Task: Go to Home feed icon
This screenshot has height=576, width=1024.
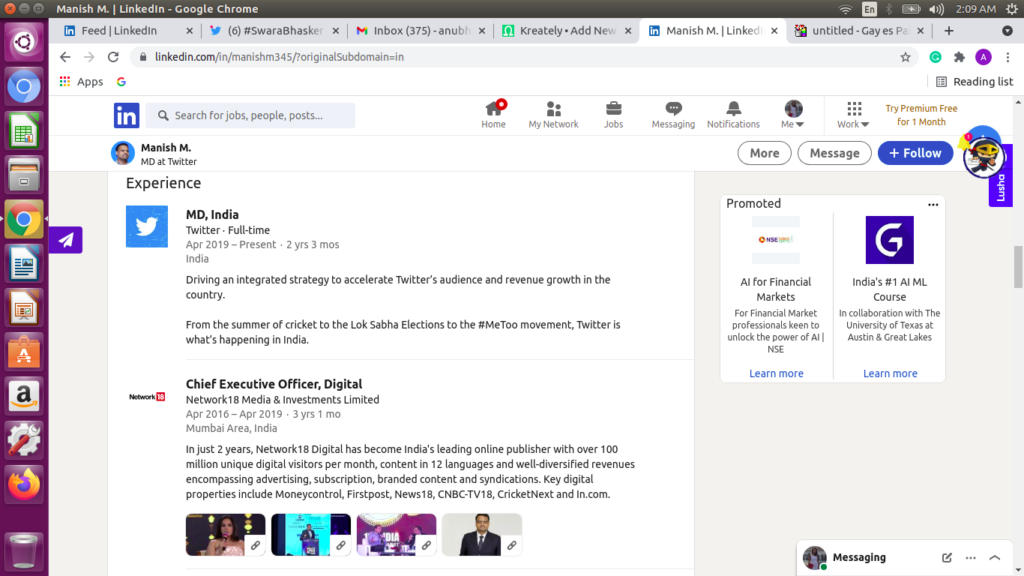Action: pyautogui.click(x=493, y=115)
